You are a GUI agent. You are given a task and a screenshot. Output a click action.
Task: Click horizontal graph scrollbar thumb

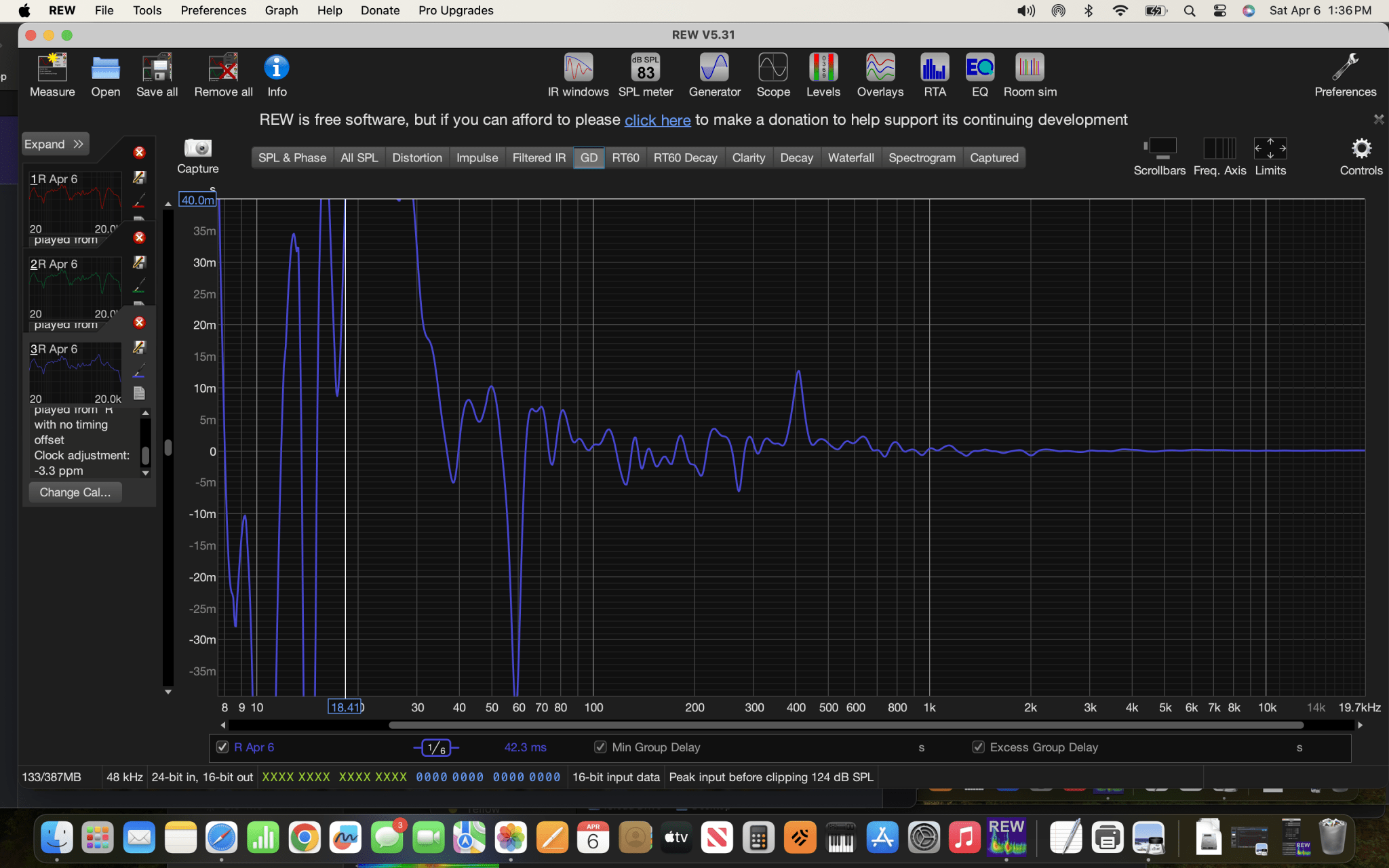(x=846, y=725)
